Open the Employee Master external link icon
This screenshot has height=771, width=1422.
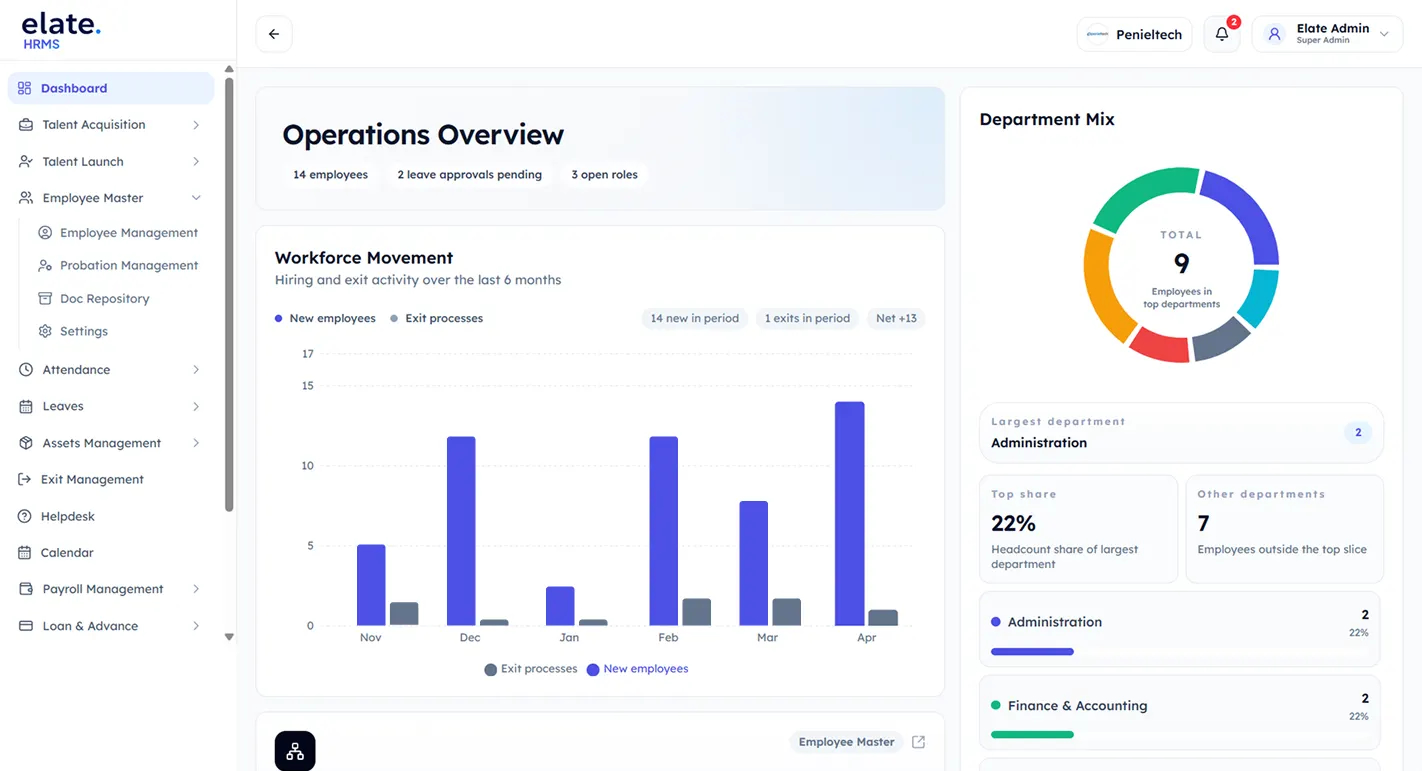918,742
